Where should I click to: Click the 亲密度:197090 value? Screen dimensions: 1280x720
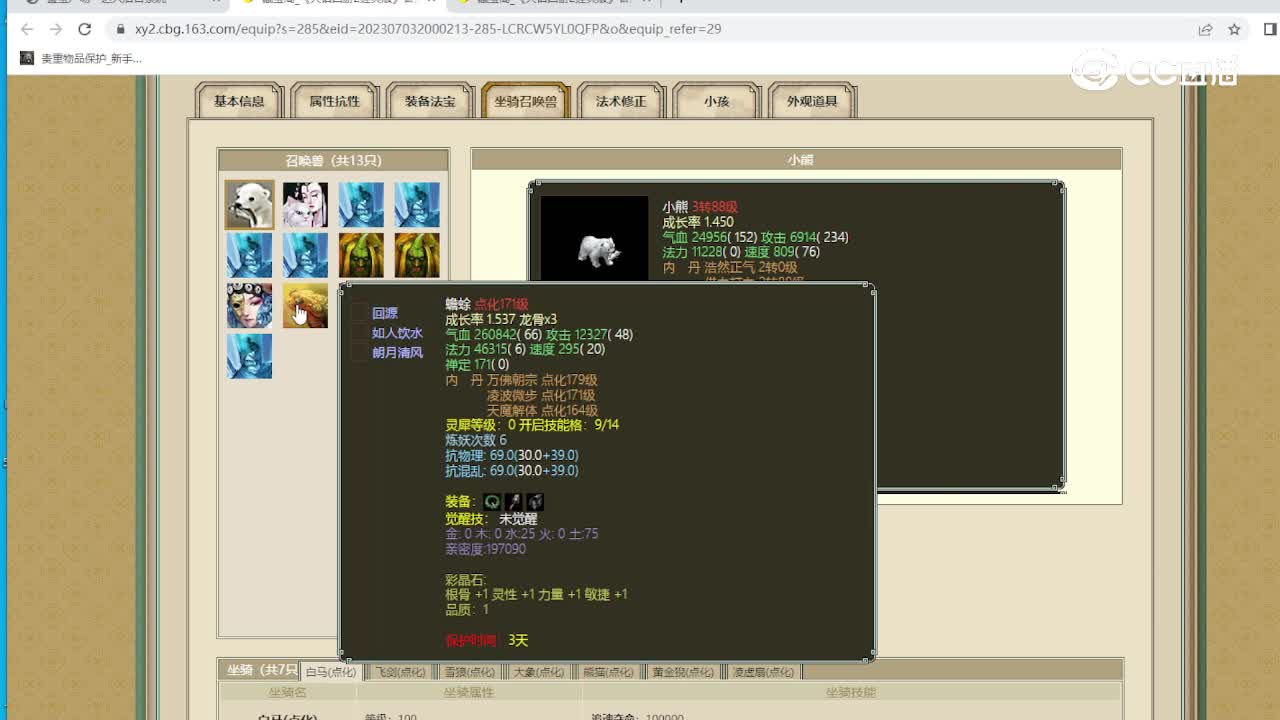click(x=485, y=549)
